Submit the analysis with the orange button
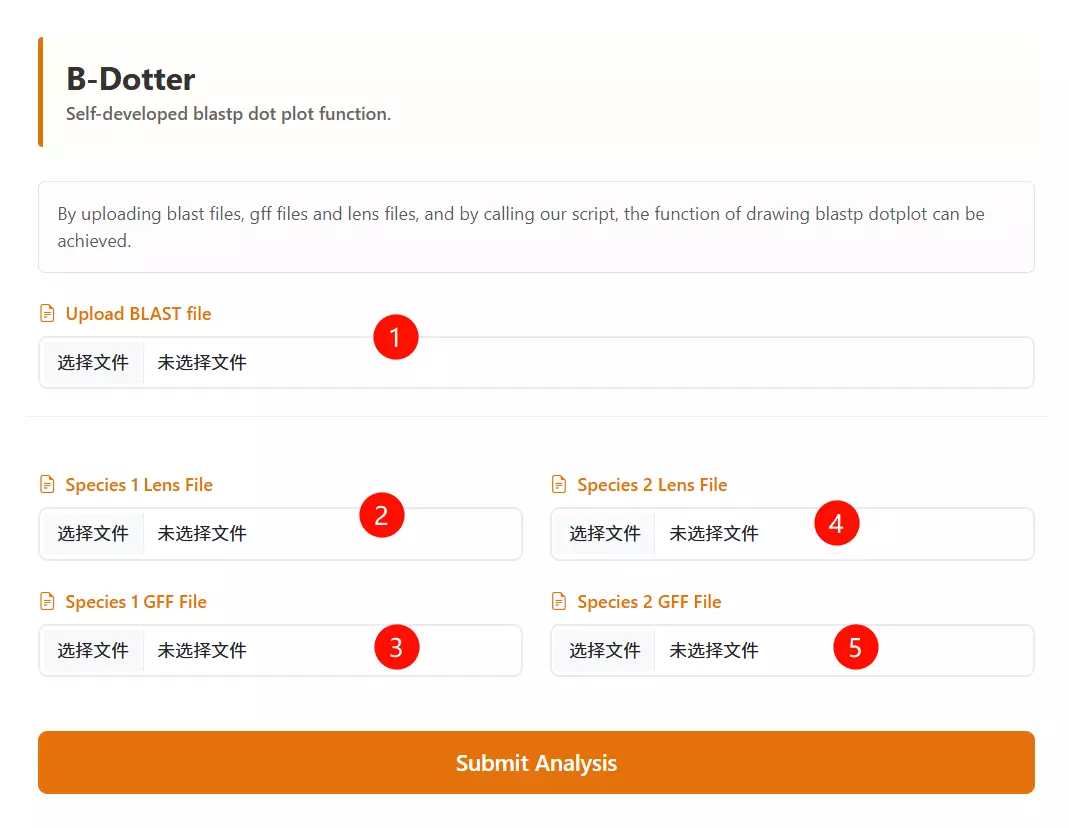The image size is (1069, 828). [536, 763]
